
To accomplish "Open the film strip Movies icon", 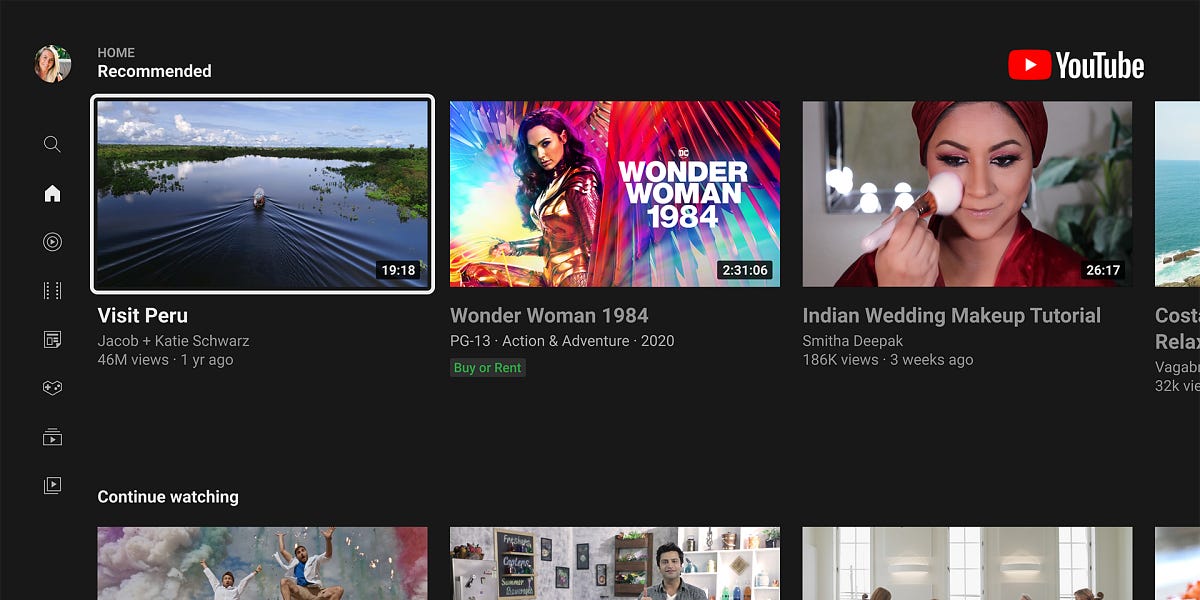I will pyautogui.click(x=53, y=291).
